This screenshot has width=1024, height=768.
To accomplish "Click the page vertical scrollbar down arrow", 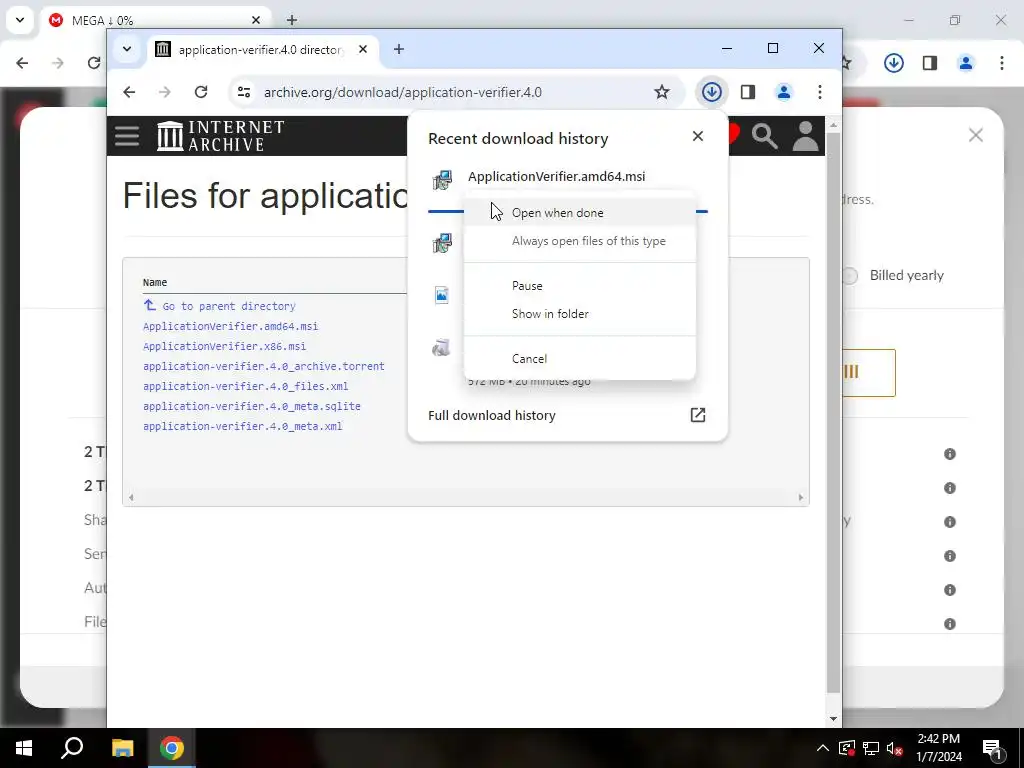I will coord(833,719).
